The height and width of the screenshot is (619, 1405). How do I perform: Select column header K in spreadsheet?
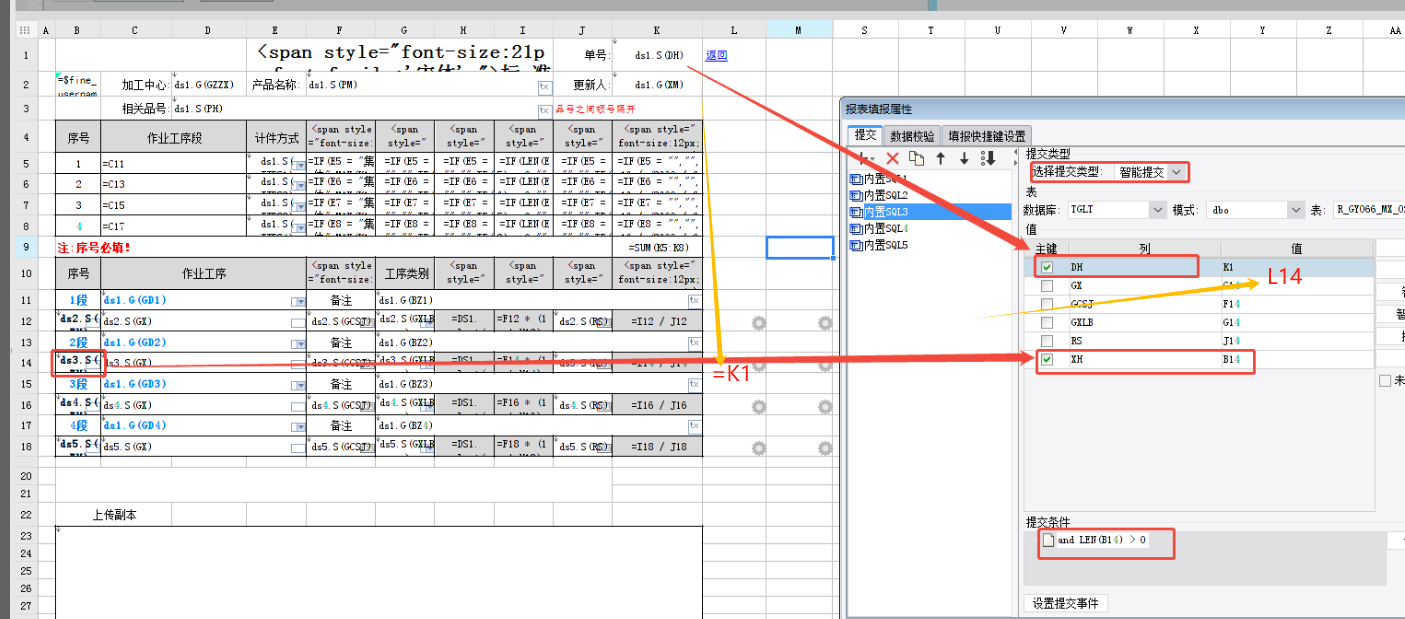click(x=657, y=30)
